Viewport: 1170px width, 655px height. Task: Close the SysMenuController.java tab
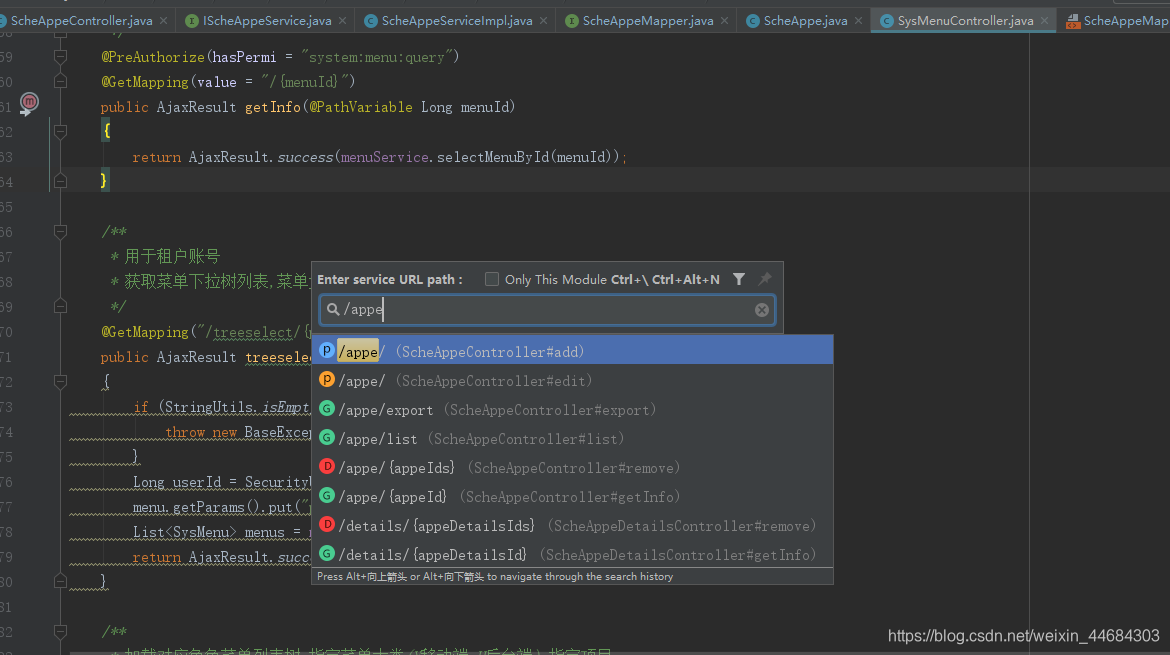pos(1045,21)
